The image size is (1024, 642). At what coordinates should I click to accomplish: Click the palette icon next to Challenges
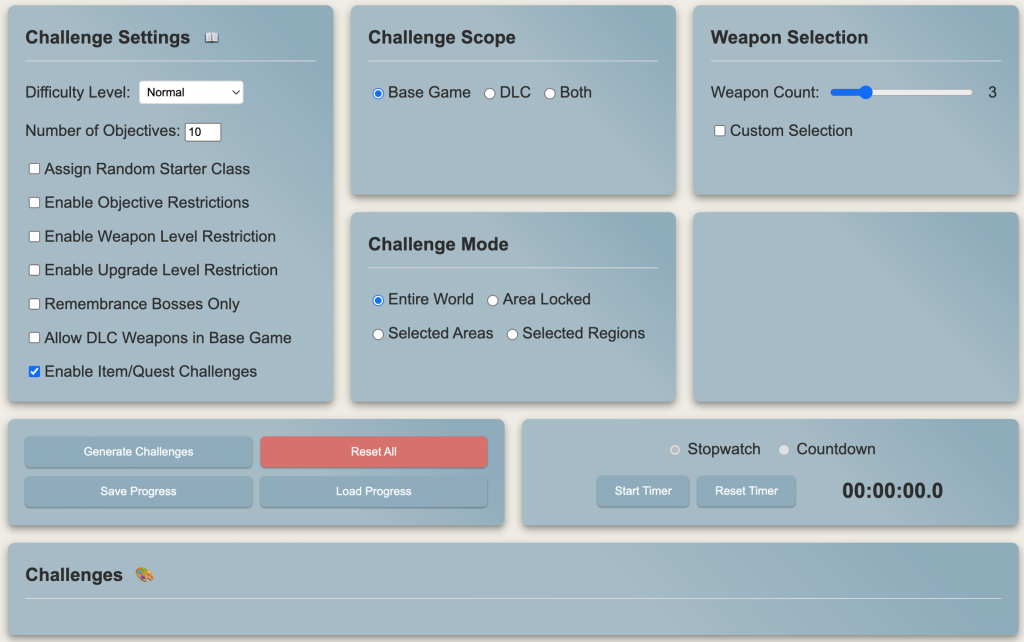pyautogui.click(x=144, y=575)
